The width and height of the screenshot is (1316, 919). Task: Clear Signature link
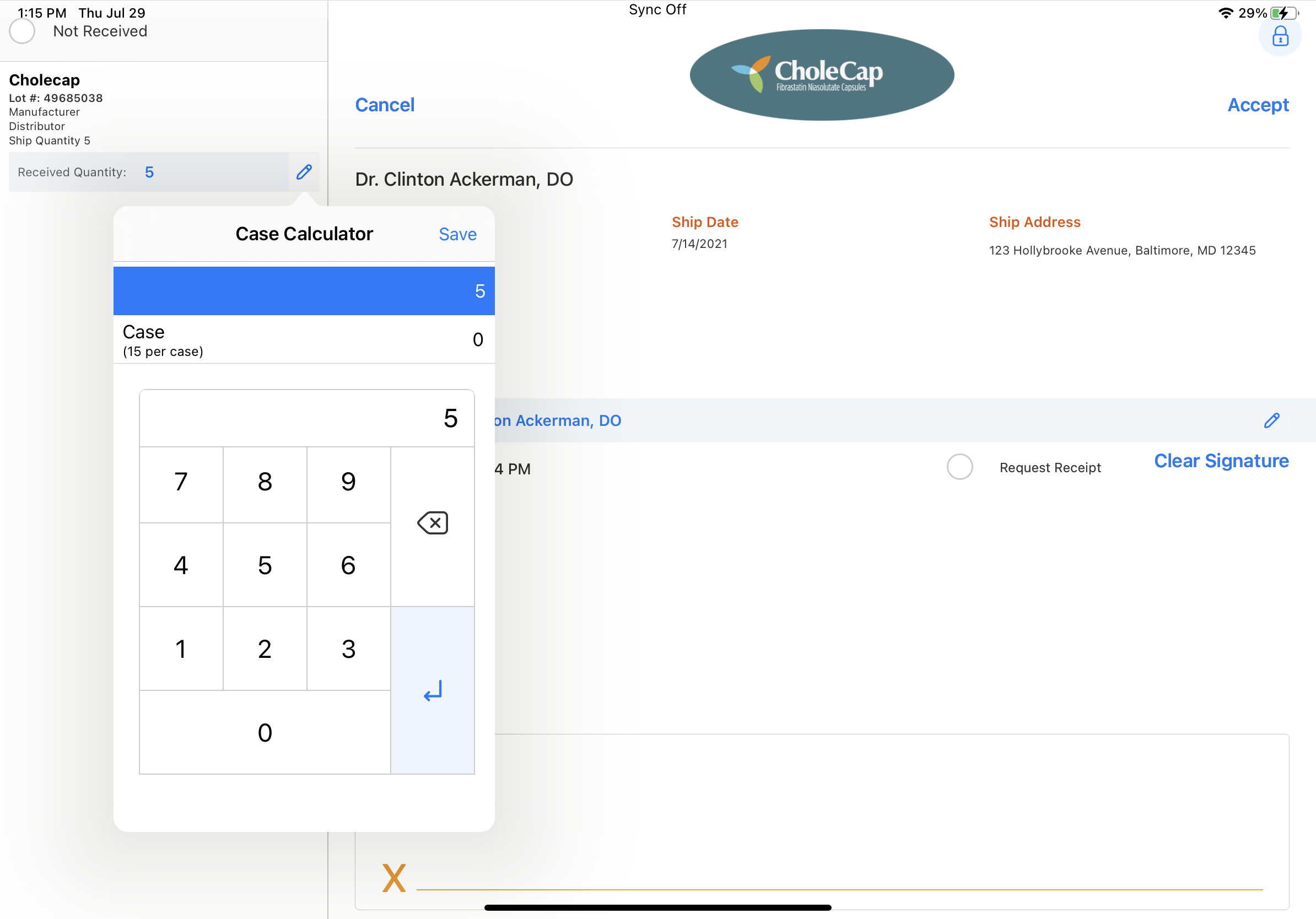(1221, 461)
